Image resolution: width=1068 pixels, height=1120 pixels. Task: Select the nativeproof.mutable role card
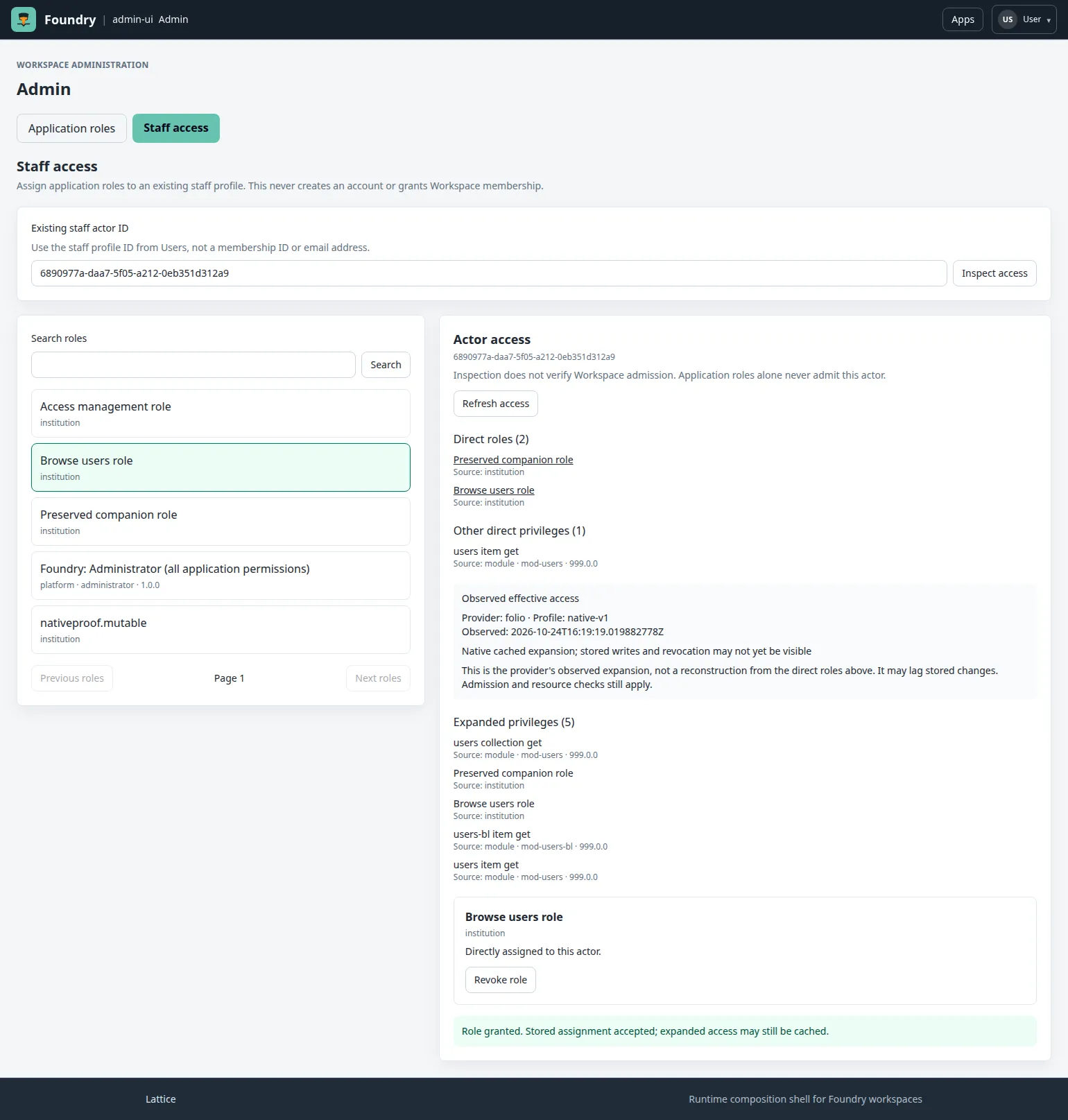[x=221, y=630]
